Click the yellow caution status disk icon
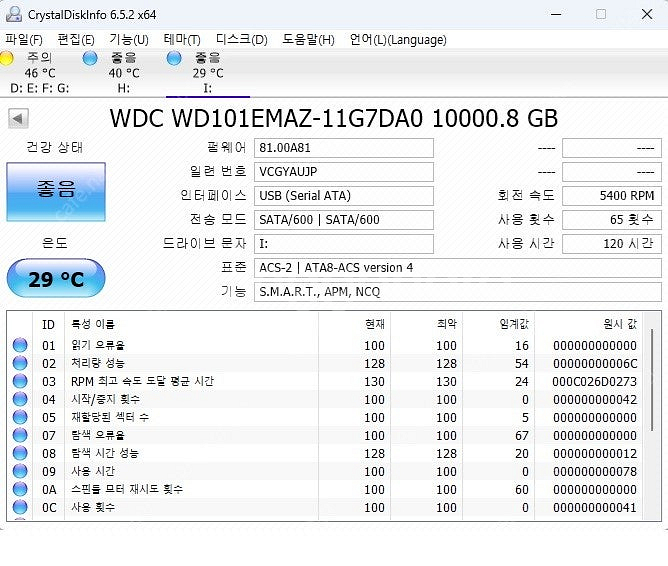Screen dimensions: 668x566 click(6, 58)
